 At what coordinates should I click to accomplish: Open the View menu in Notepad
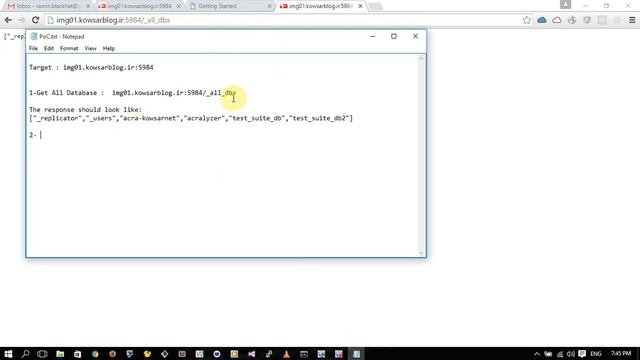[x=90, y=48]
